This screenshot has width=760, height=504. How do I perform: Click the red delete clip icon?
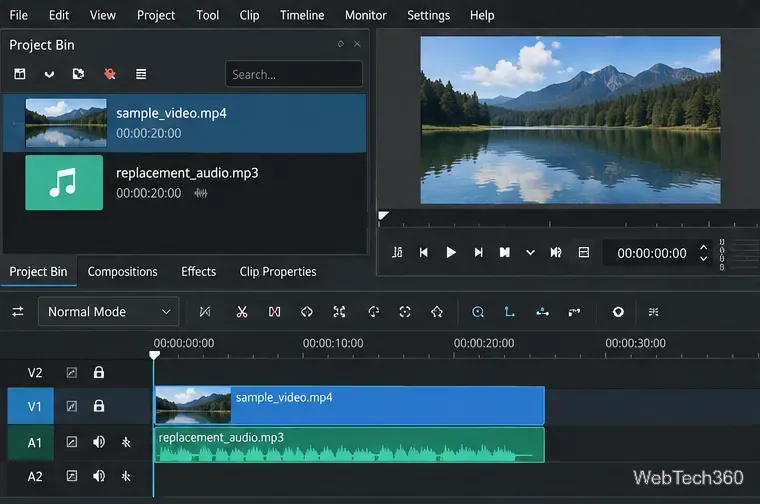pos(110,74)
